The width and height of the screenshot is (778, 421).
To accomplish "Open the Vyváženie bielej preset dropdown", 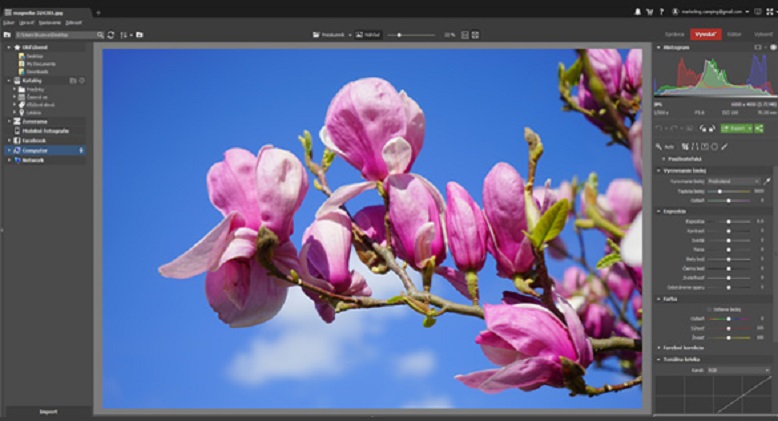I will 733,181.
